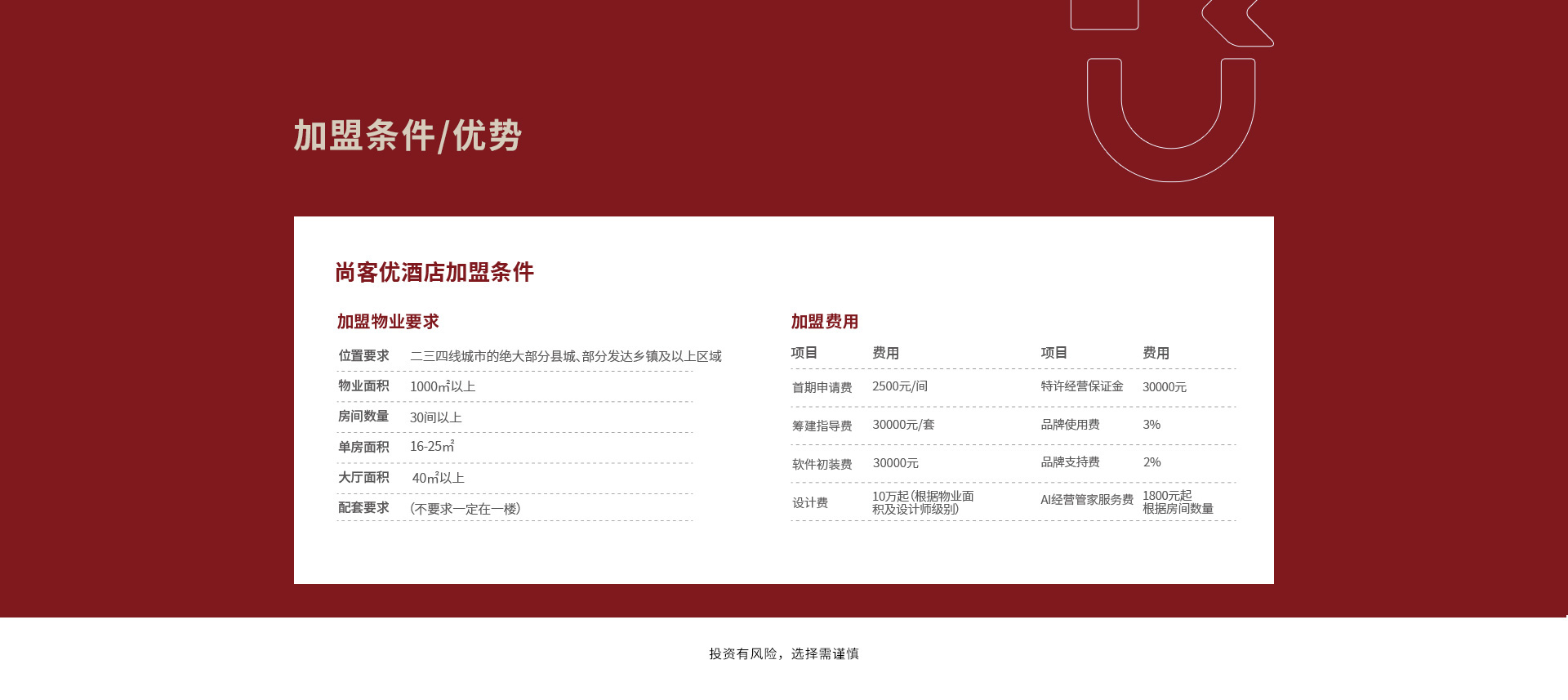Click the 特许经营保证金 cell
Image resolution: width=1568 pixels, height=700 pixels.
[x=1082, y=386]
